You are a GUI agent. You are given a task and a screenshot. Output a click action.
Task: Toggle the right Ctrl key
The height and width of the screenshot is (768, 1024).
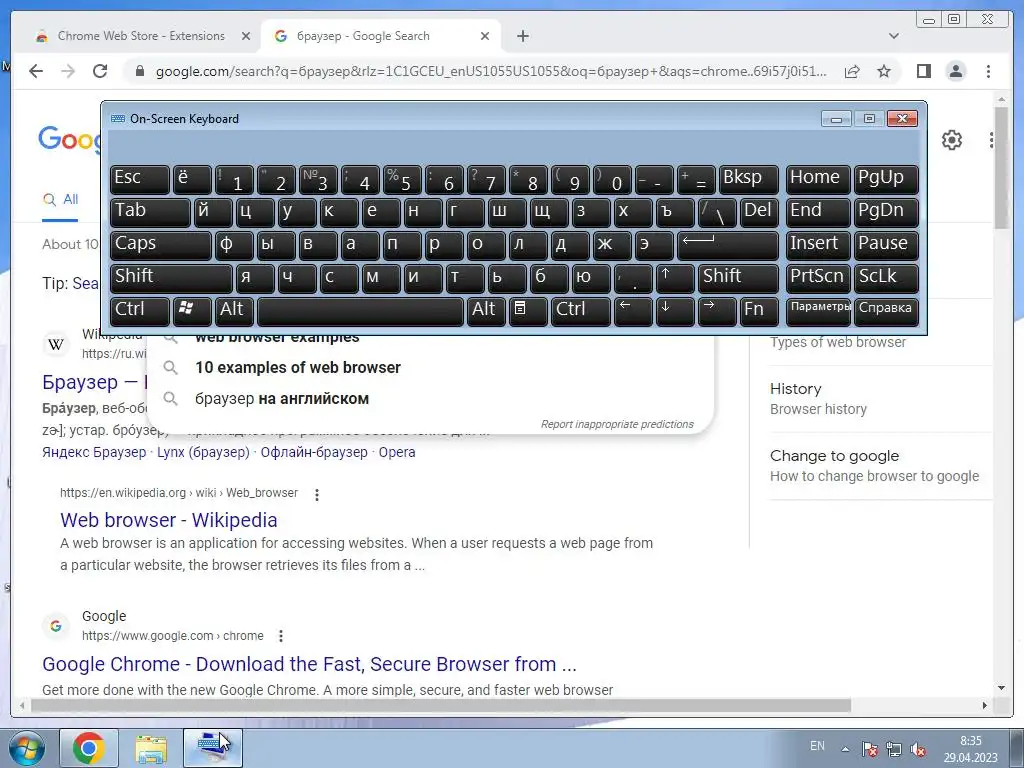tap(581, 310)
